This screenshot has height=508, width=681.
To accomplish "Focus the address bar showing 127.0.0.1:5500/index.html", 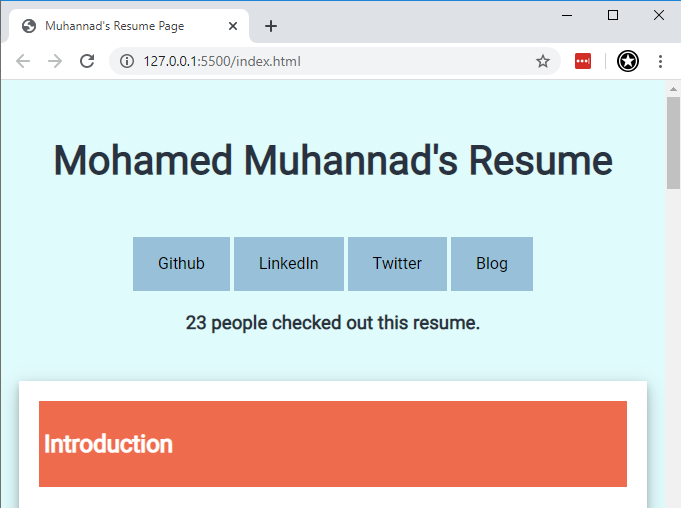I will pos(330,61).
